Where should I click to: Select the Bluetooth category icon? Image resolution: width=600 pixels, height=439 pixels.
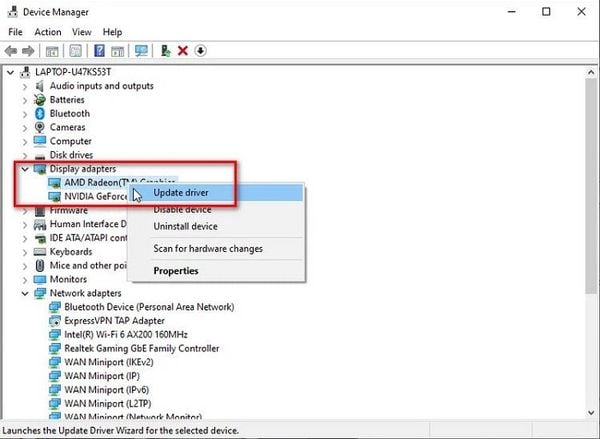(x=40, y=114)
